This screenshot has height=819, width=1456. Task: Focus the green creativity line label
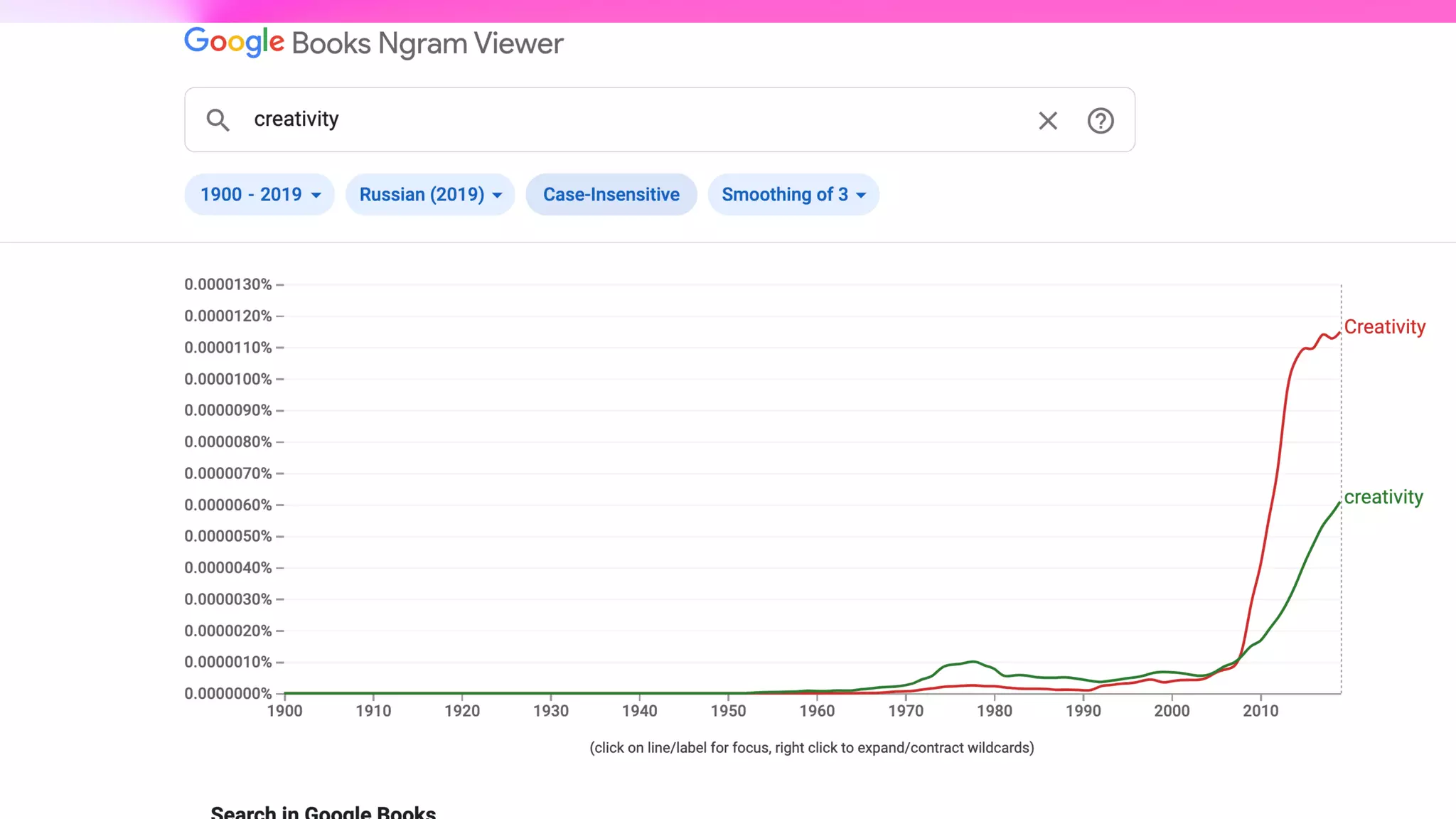(1383, 497)
